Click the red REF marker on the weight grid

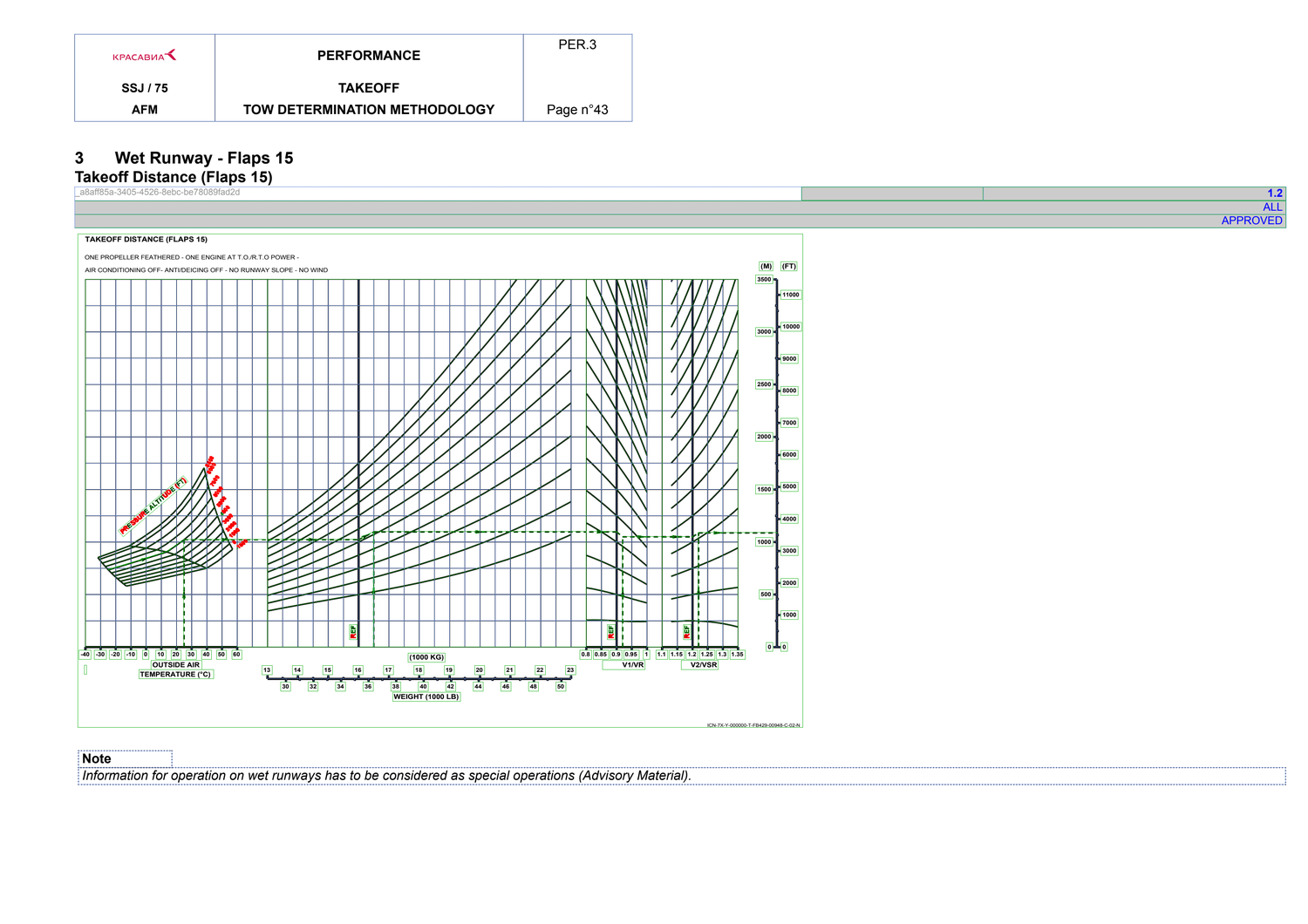(353, 631)
